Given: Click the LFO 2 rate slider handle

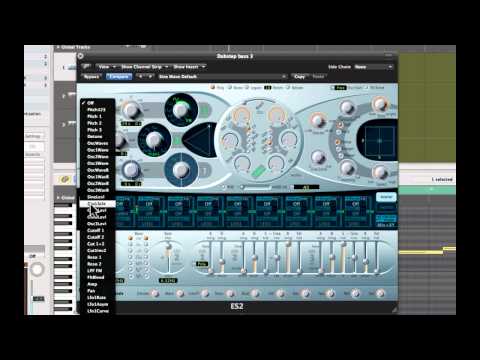Looking at the screenshot, I should click(x=169, y=247).
